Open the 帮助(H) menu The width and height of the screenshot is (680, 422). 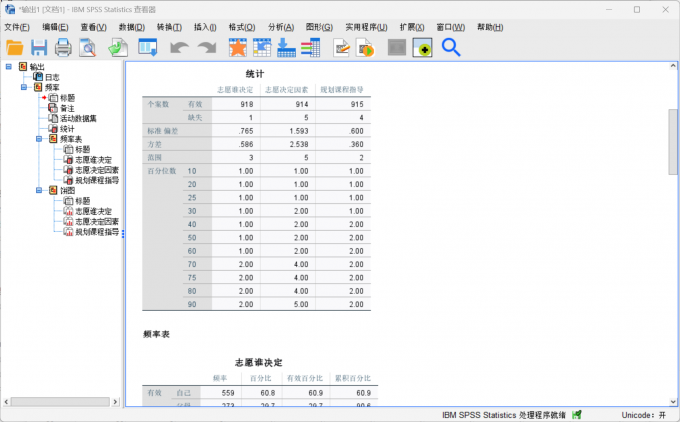coord(490,27)
